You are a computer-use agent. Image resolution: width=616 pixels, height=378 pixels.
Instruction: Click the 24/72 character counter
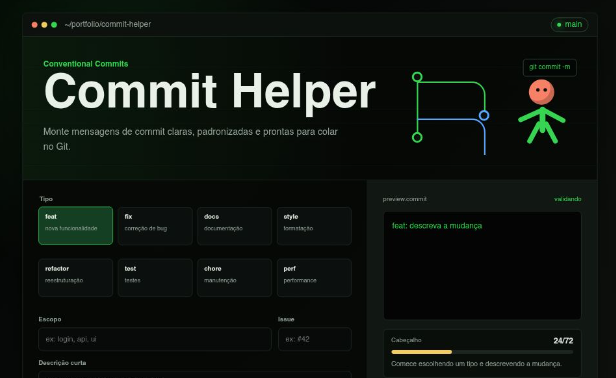[x=563, y=341]
